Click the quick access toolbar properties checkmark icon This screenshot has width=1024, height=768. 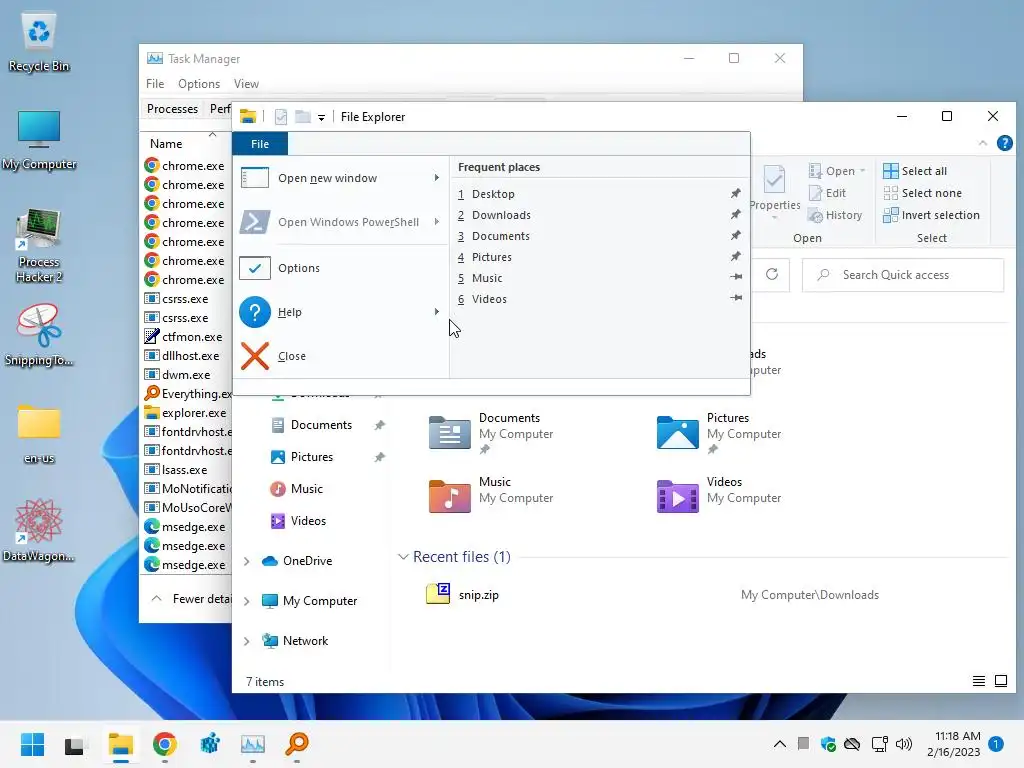[x=281, y=117]
